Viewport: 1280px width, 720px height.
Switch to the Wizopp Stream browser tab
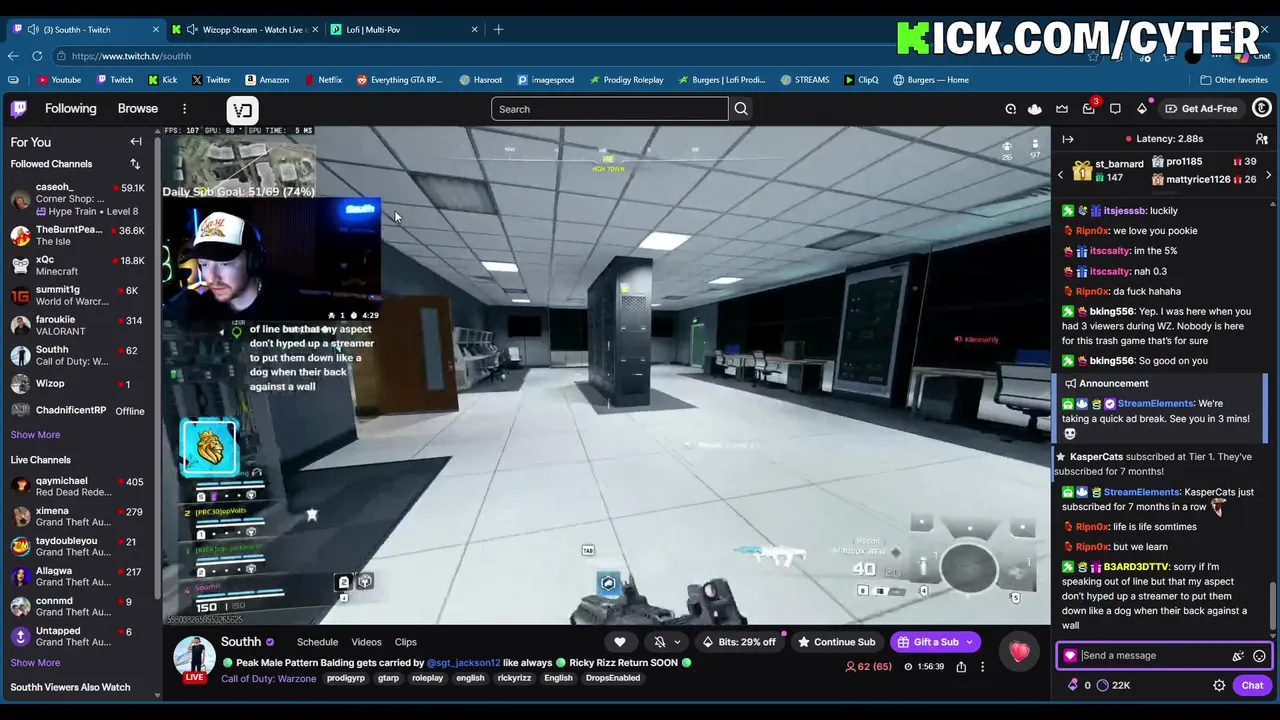[246, 29]
